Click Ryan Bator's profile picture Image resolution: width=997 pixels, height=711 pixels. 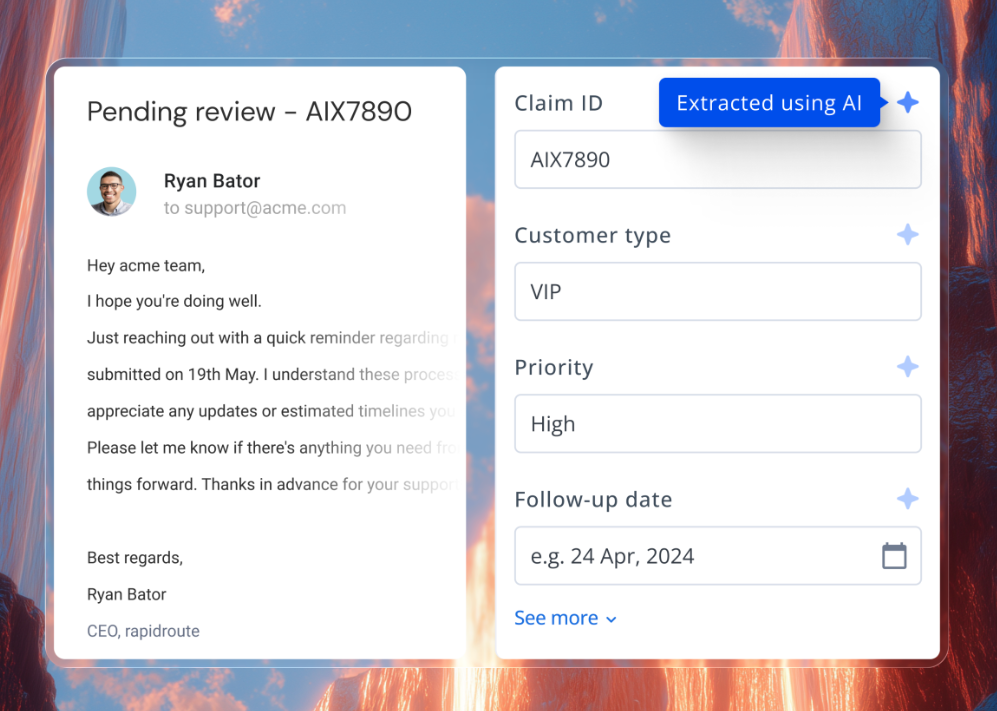click(x=111, y=191)
